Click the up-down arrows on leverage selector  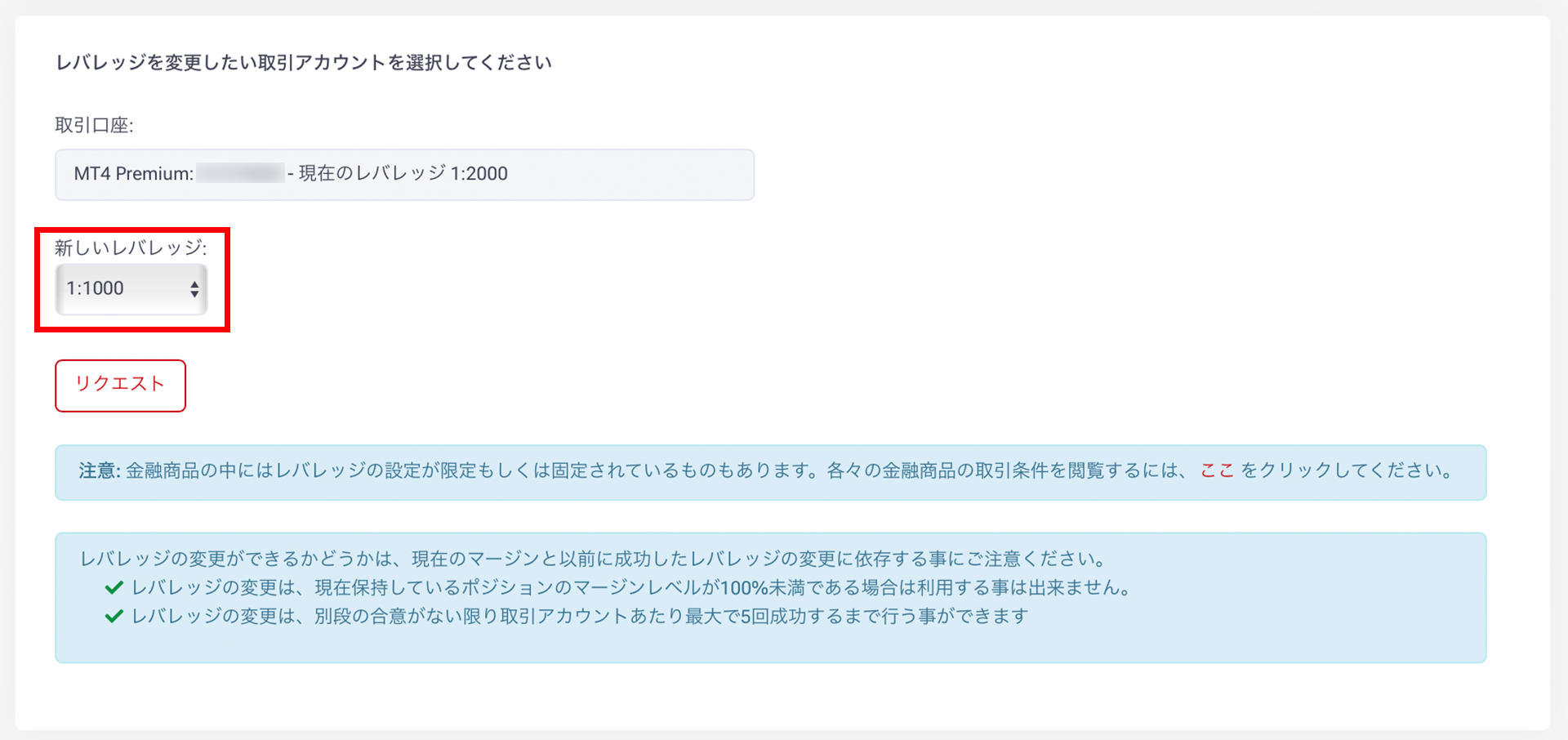(194, 289)
